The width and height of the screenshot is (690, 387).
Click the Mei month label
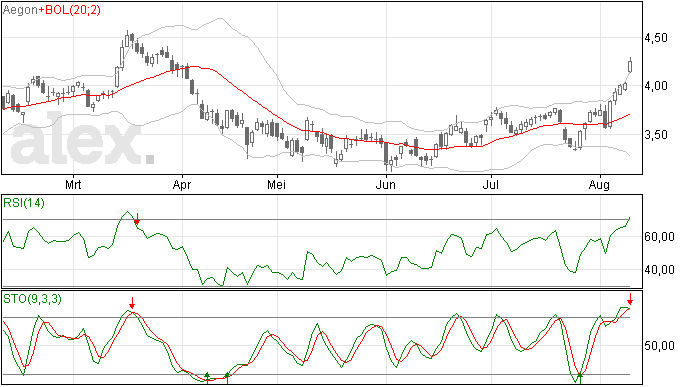click(276, 184)
